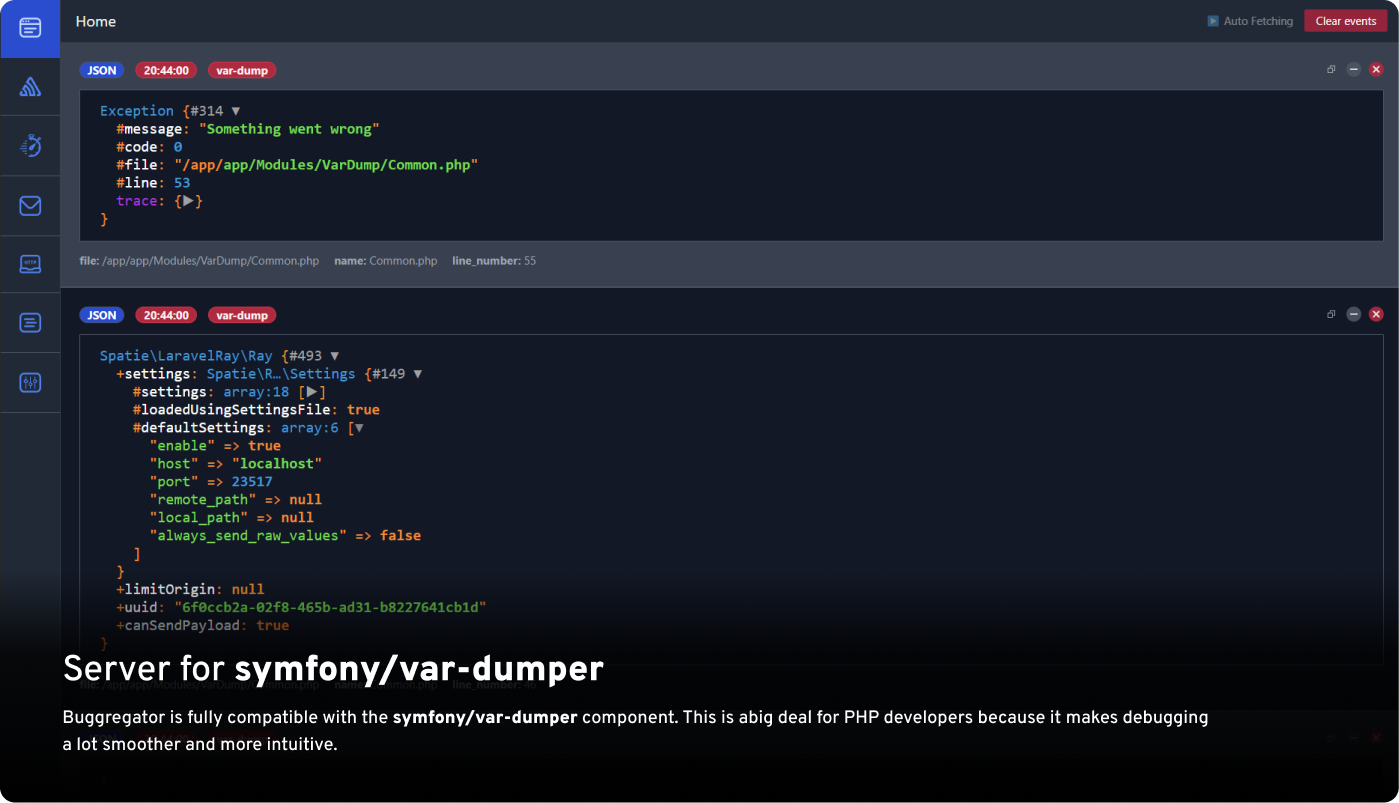Expand the settings array:18 entry
1399x803 pixels.
[x=311, y=391]
